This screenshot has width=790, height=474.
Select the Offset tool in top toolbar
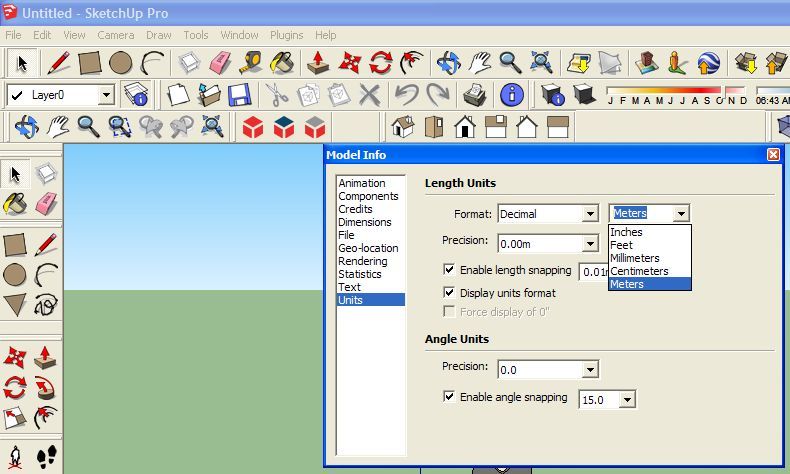pyautogui.click(x=412, y=63)
